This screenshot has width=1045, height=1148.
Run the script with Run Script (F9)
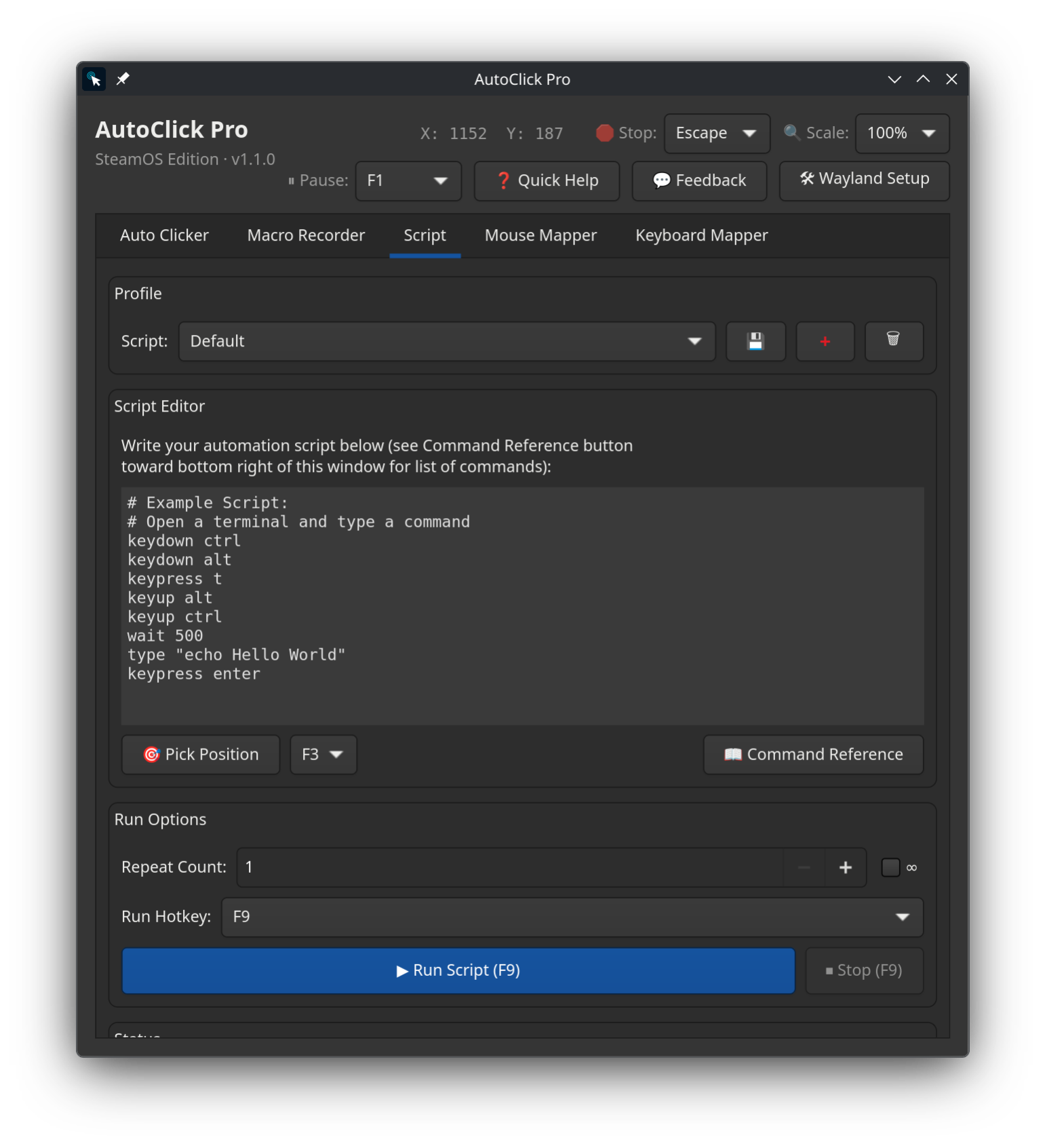pos(458,971)
